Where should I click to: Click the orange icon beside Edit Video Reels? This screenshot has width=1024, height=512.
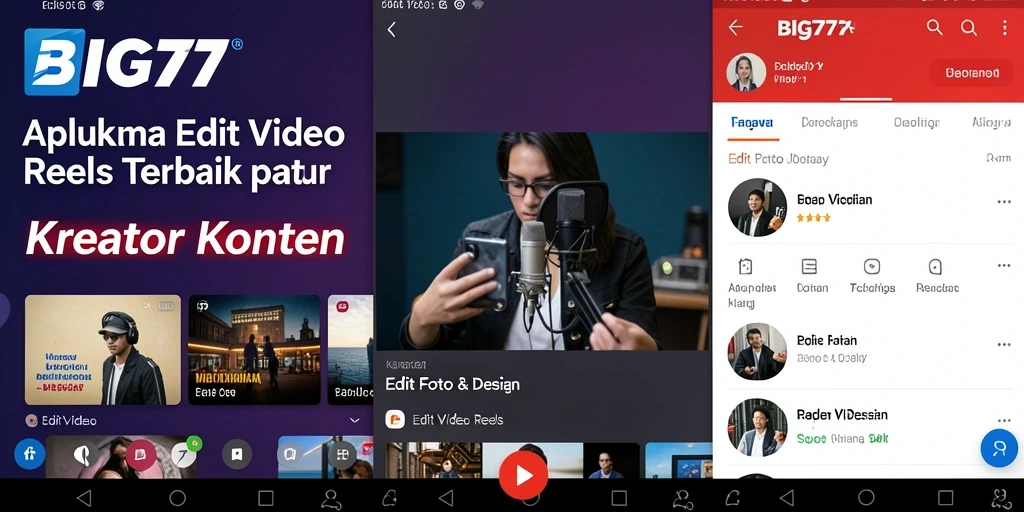(x=395, y=419)
